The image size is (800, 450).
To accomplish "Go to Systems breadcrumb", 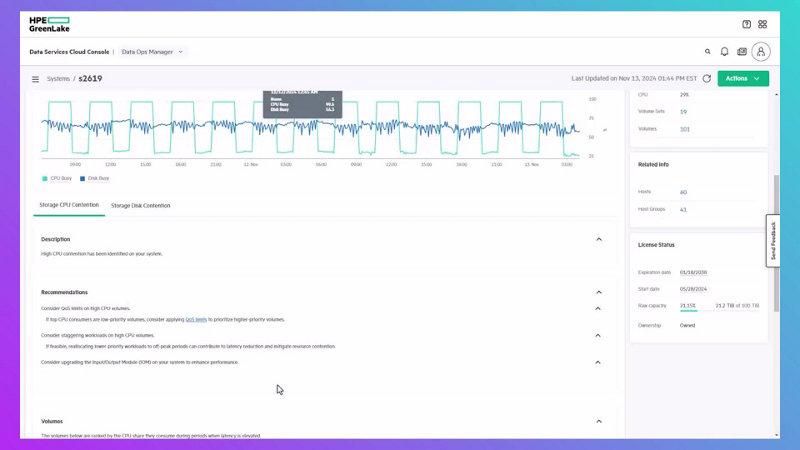I will 58,79.
